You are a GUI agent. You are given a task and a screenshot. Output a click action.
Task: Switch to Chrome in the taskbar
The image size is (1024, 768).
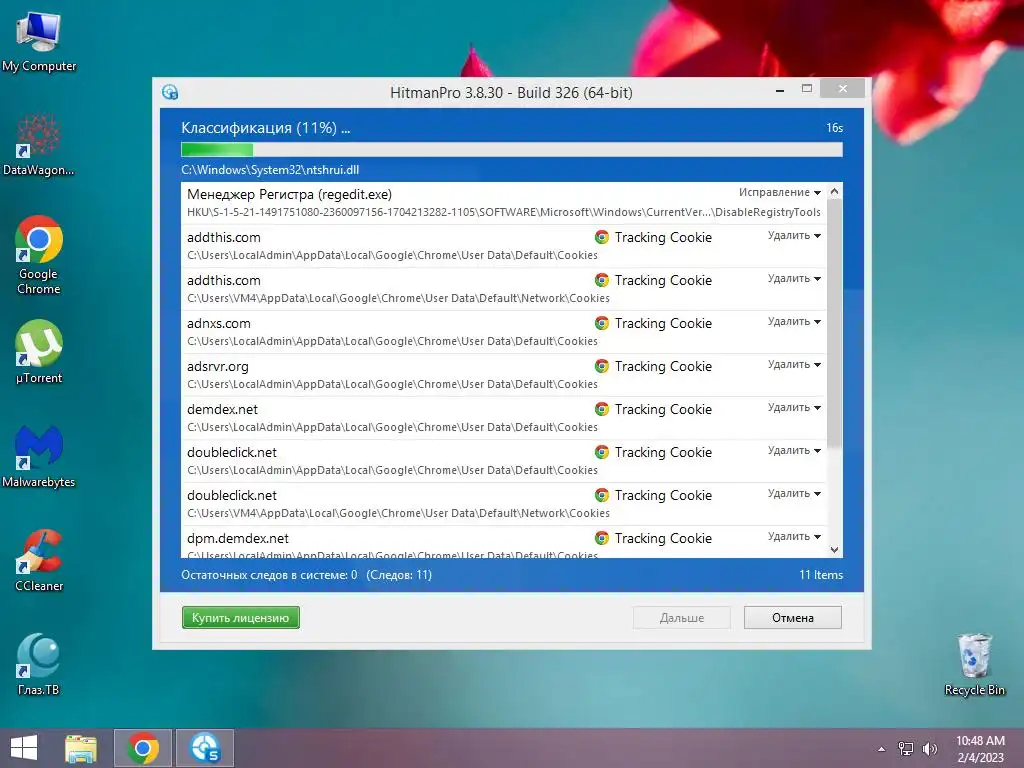click(x=143, y=748)
